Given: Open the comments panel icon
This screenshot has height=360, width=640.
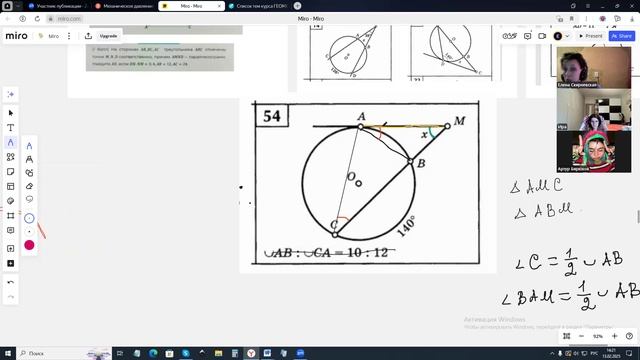Looking at the screenshot, I should click(527, 36).
